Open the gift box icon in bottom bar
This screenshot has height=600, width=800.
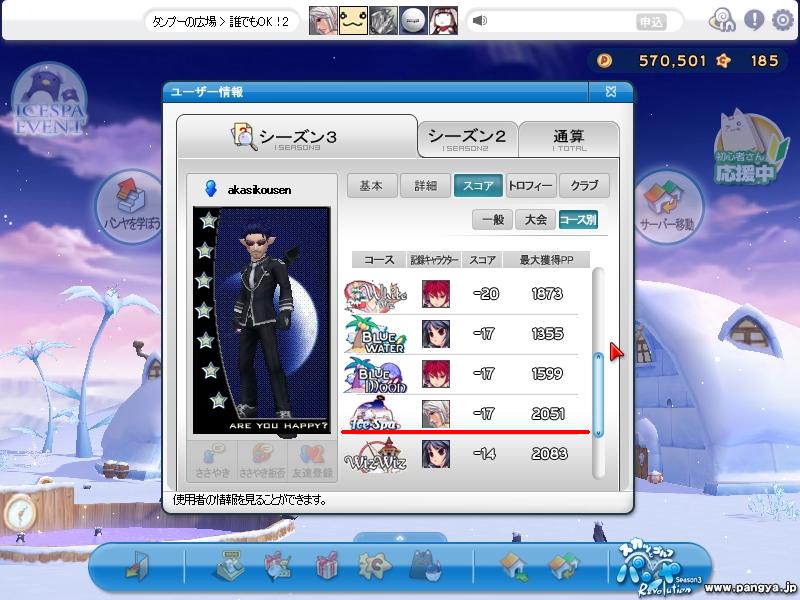pyautogui.click(x=327, y=565)
